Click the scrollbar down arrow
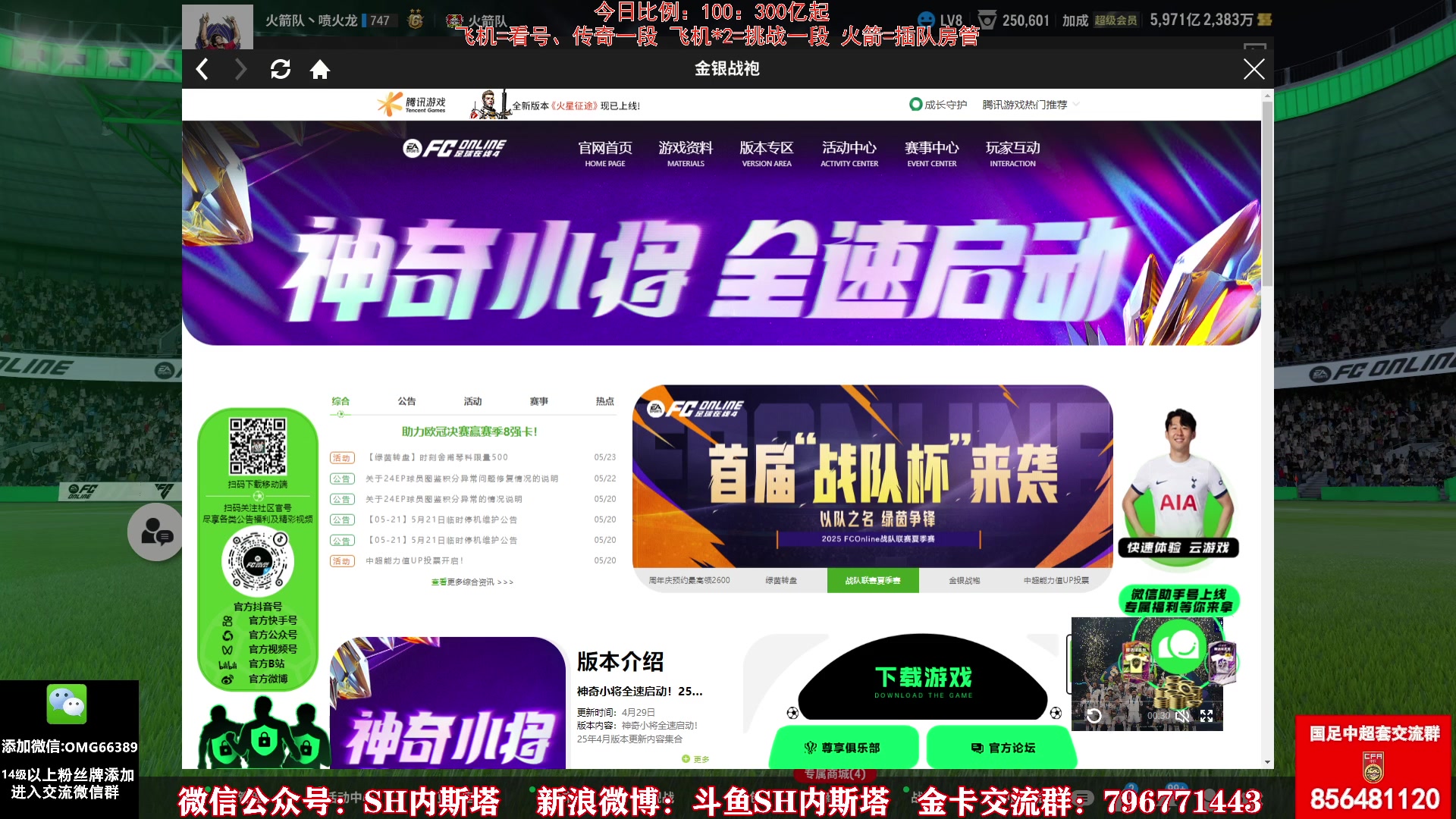 click(1267, 762)
